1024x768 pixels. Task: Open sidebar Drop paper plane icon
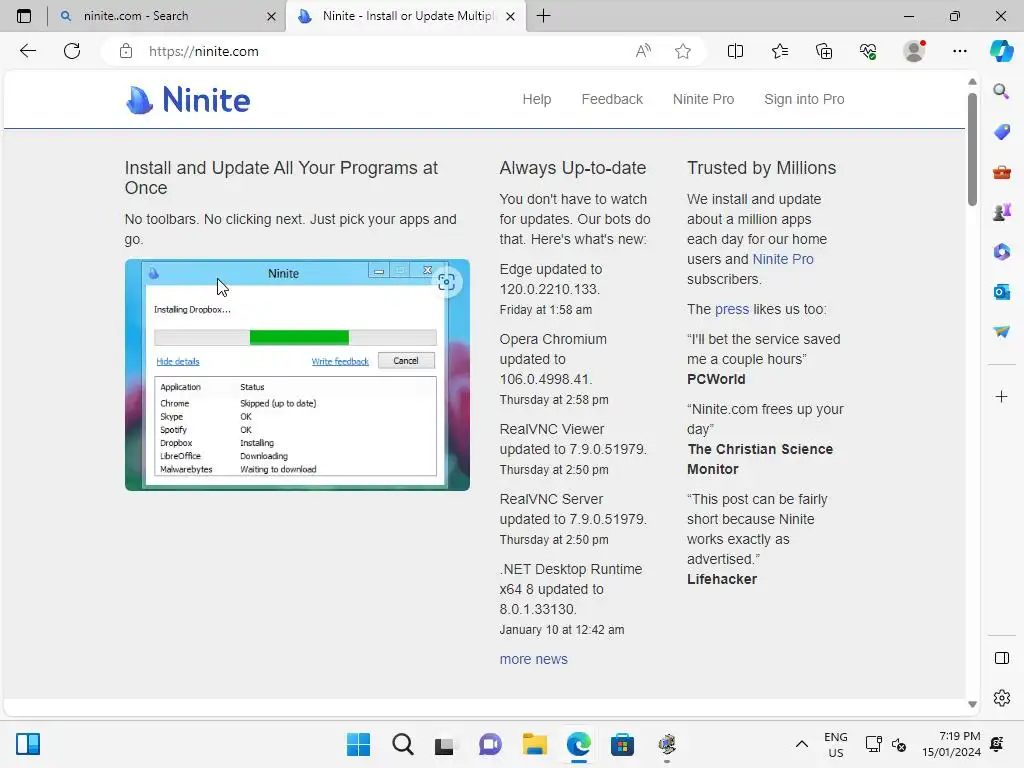point(1001,332)
